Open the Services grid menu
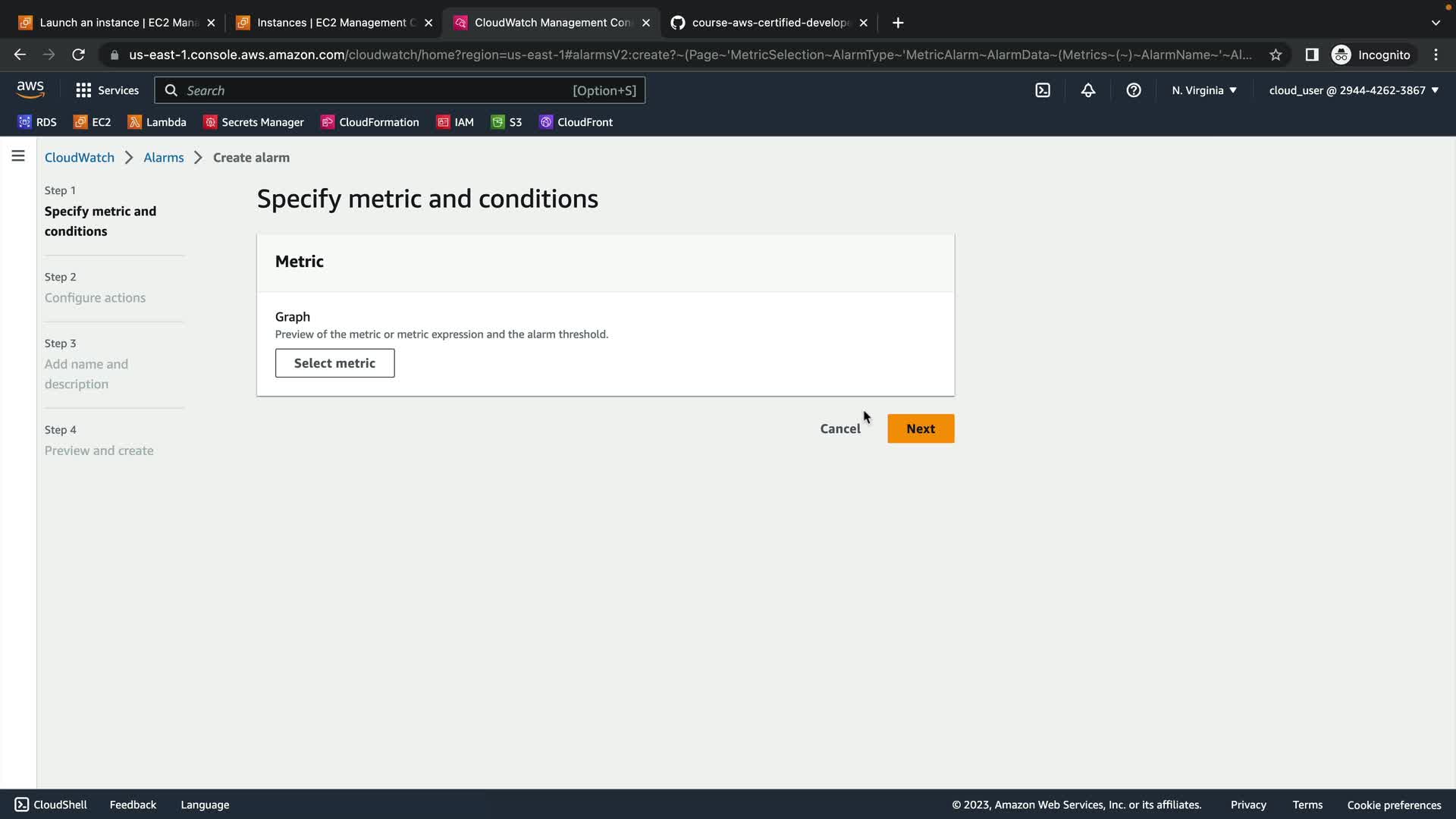The height and width of the screenshot is (819, 1456). point(107,90)
